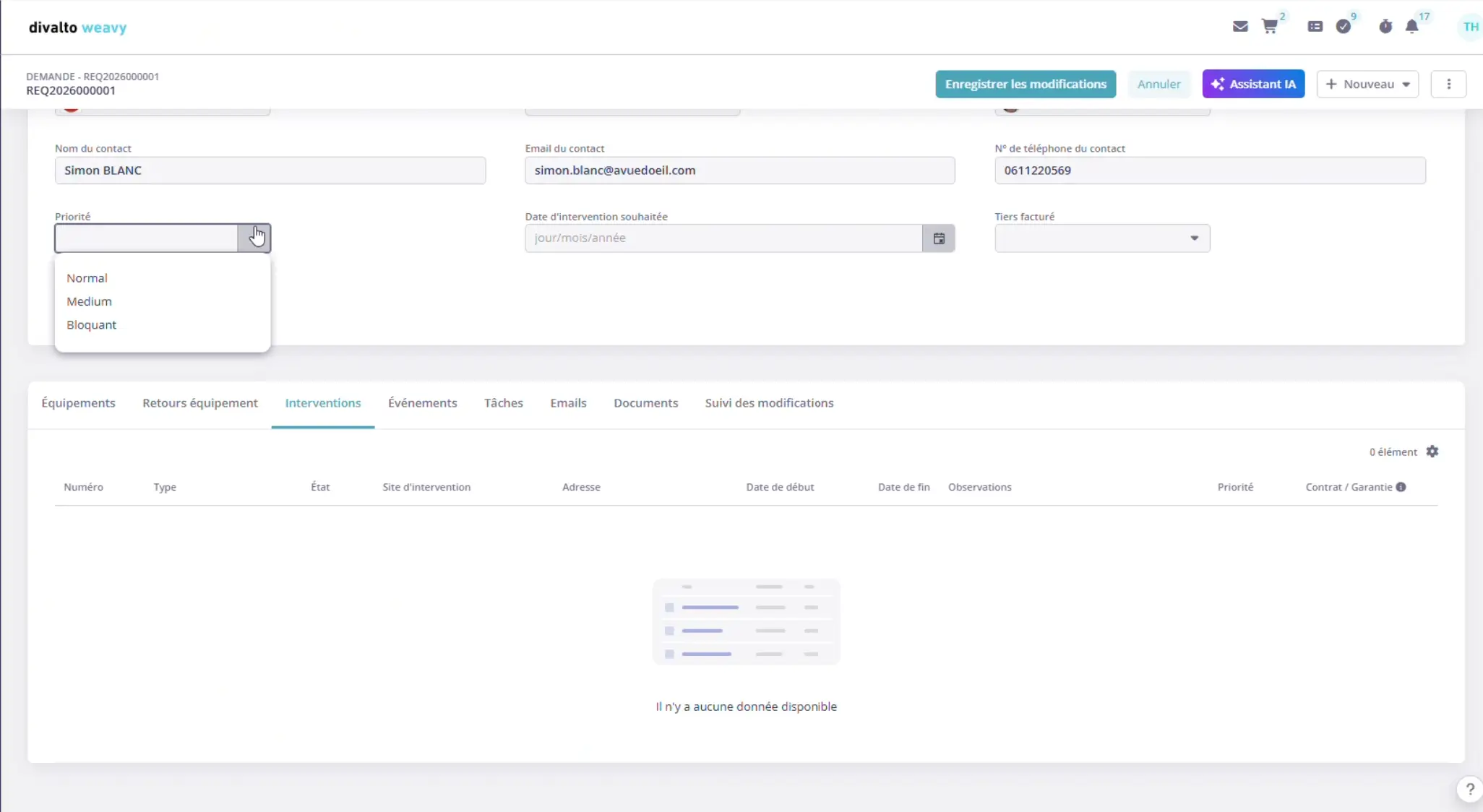1483x812 pixels.
Task: Switch to the Emails tab
Action: click(x=568, y=403)
